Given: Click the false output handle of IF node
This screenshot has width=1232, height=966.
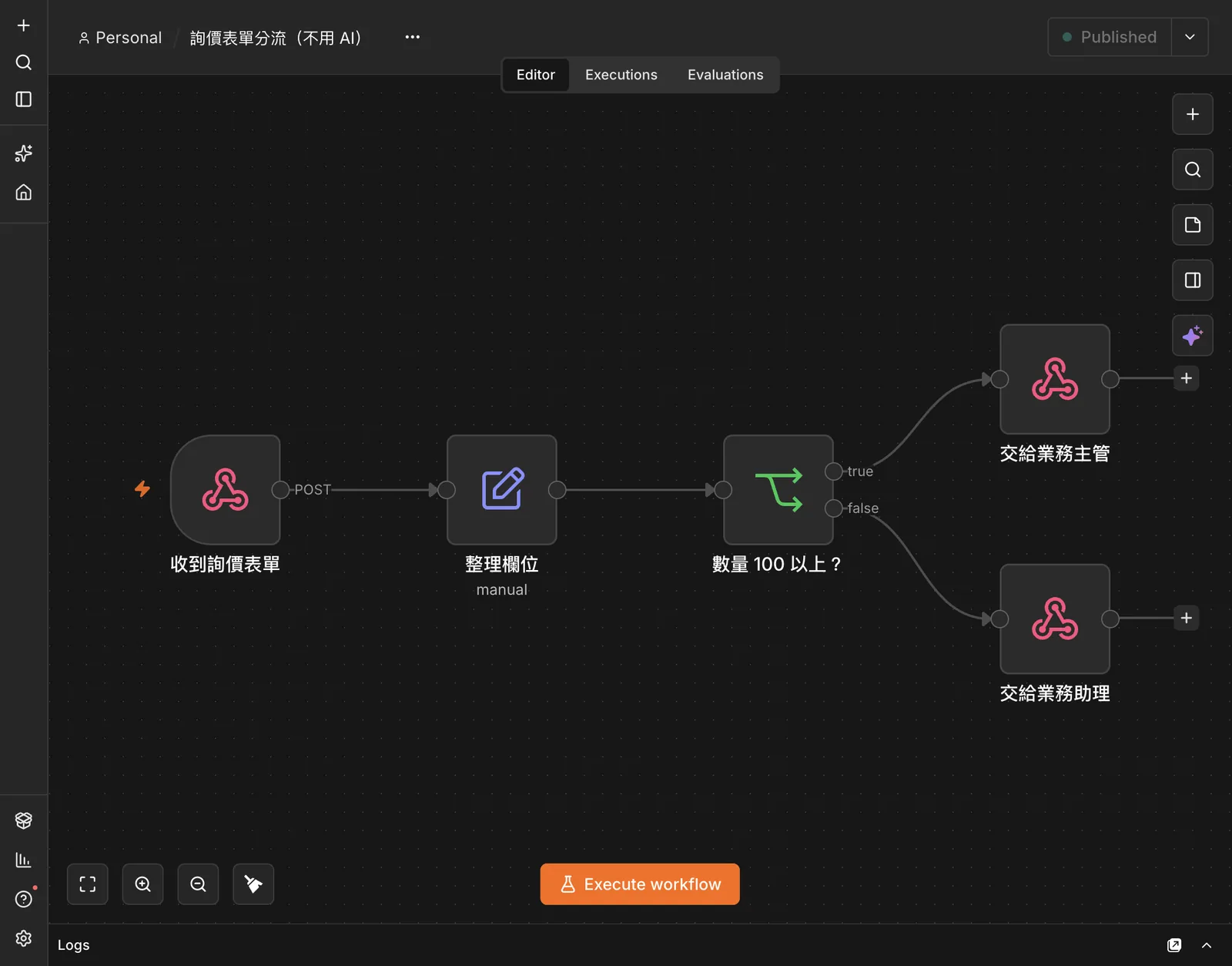Looking at the screenshot, I should (x=833, y=508).
